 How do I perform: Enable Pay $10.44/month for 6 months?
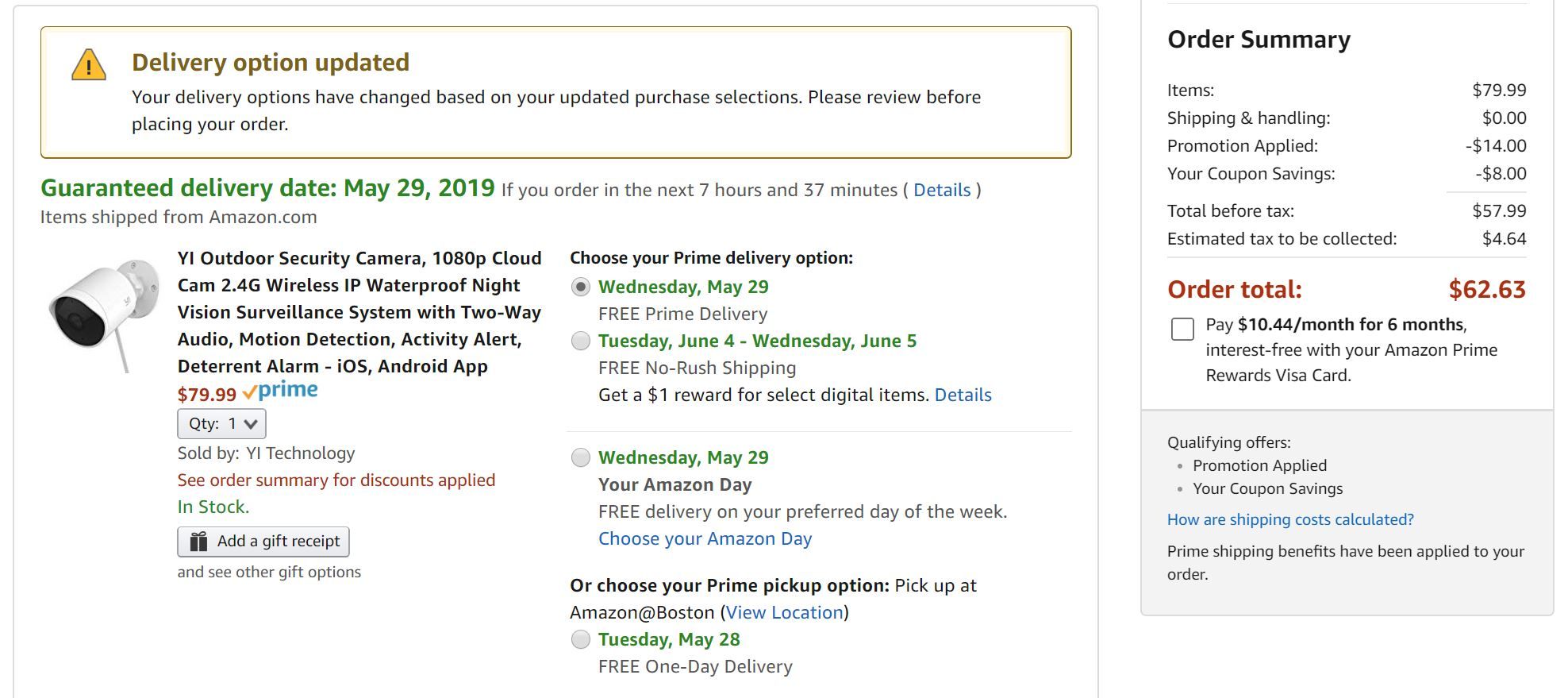1182,330
